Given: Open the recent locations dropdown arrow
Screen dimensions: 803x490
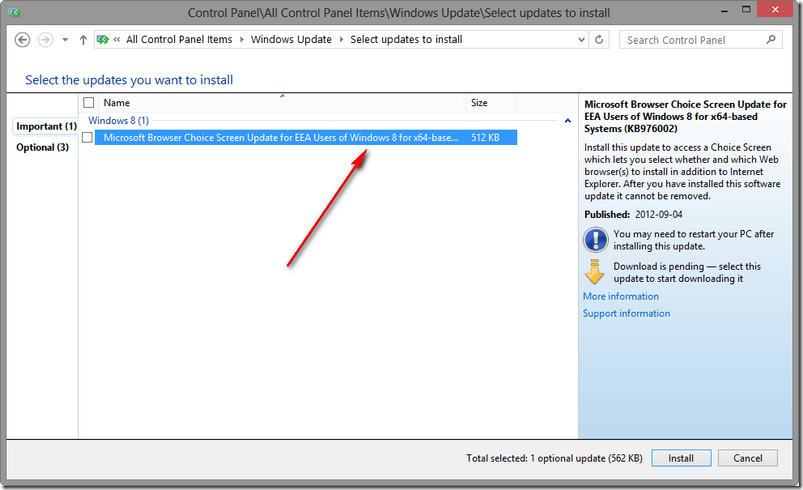Looking at the screenshot, I should [x=65, y=40].
